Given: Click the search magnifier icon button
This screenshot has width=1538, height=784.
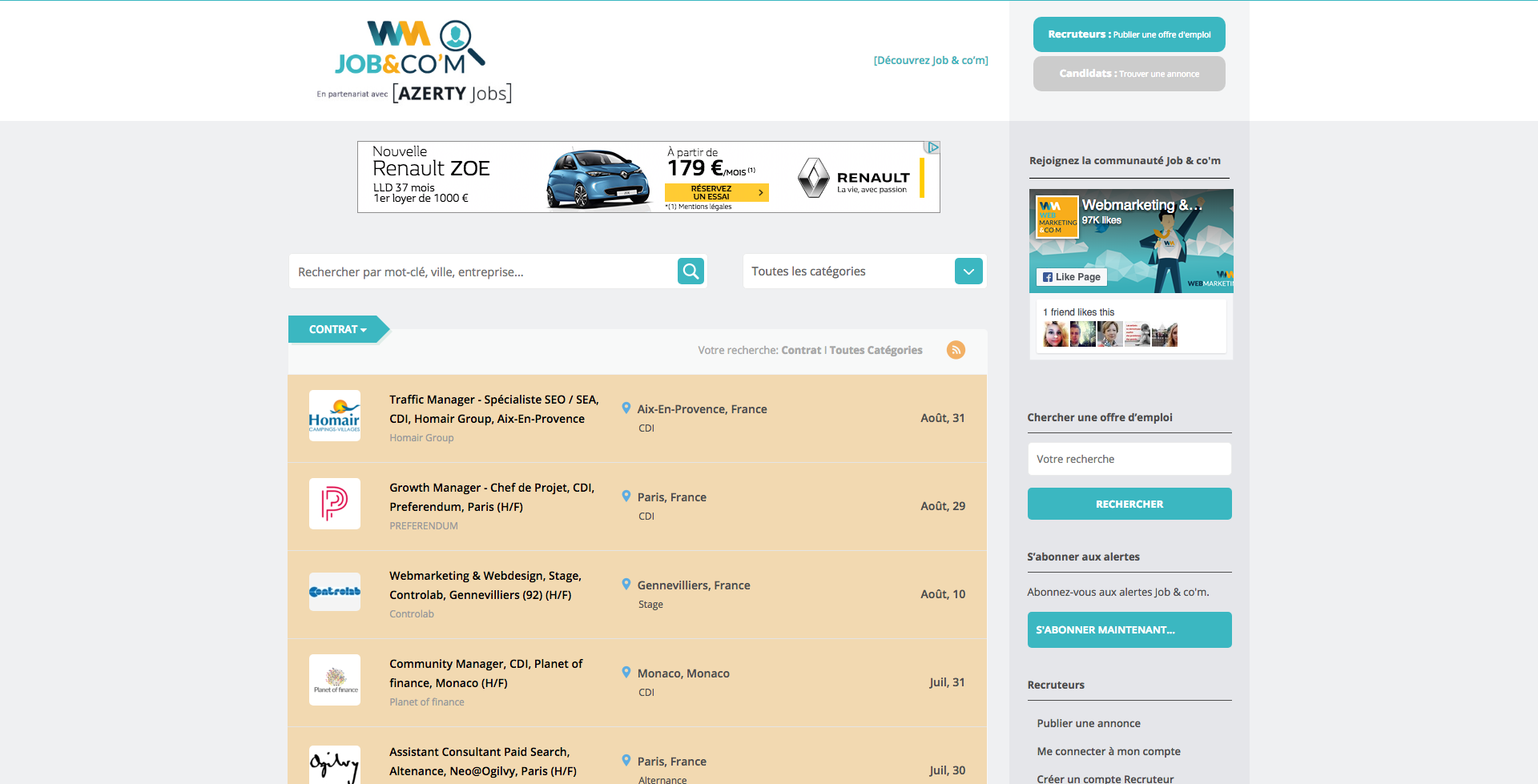Looking at the screenshot, I should [690, 271].
